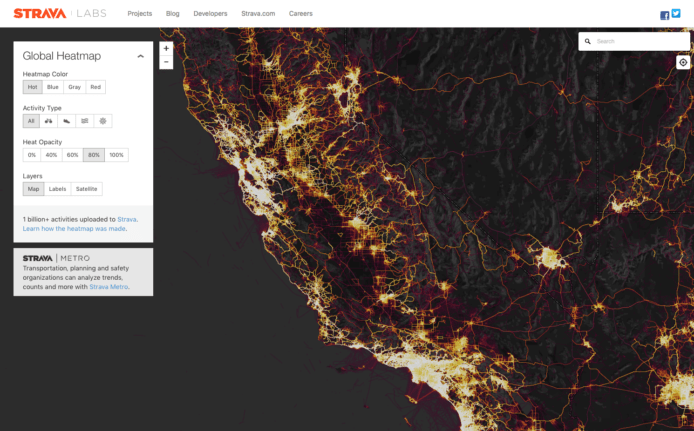
Task: Set heat opacity to 40%
Action: point(51,155)
